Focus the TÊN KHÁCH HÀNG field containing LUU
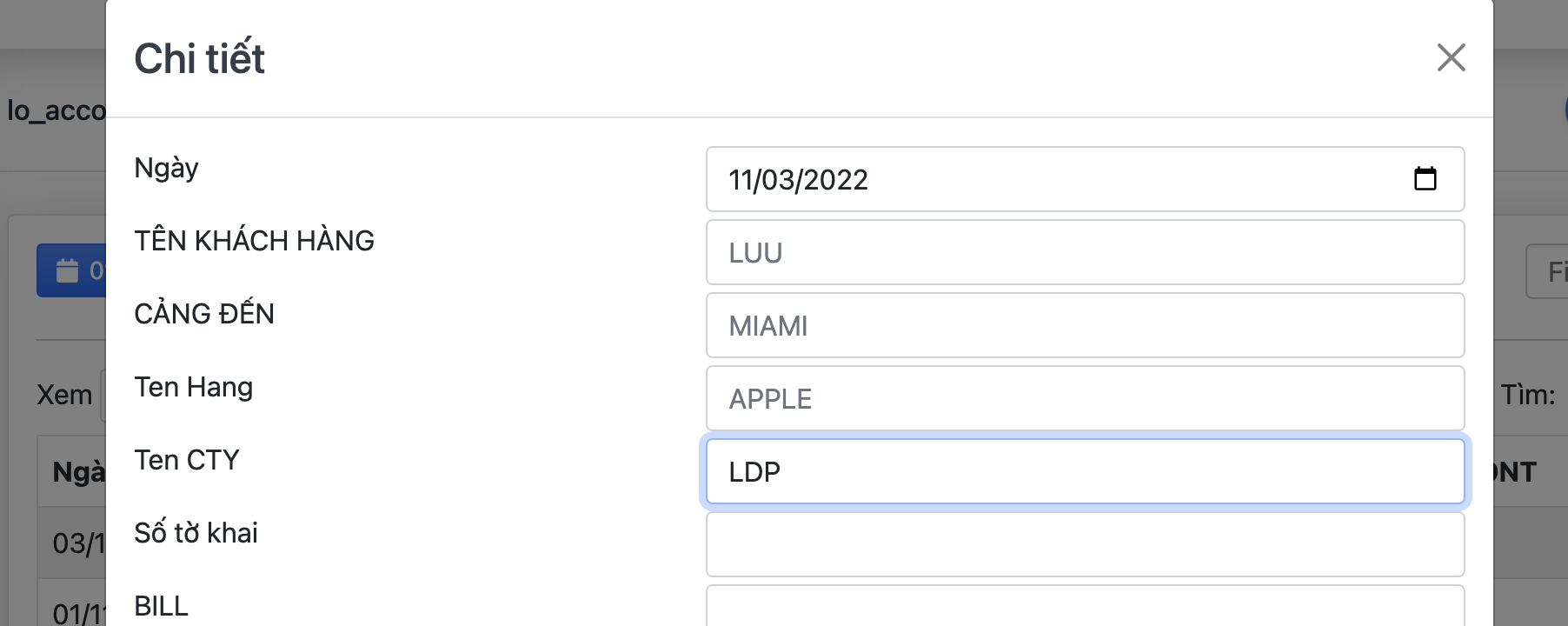Screen dimensions: 1568x626 pyautogui.click(x=1085, y=252)
